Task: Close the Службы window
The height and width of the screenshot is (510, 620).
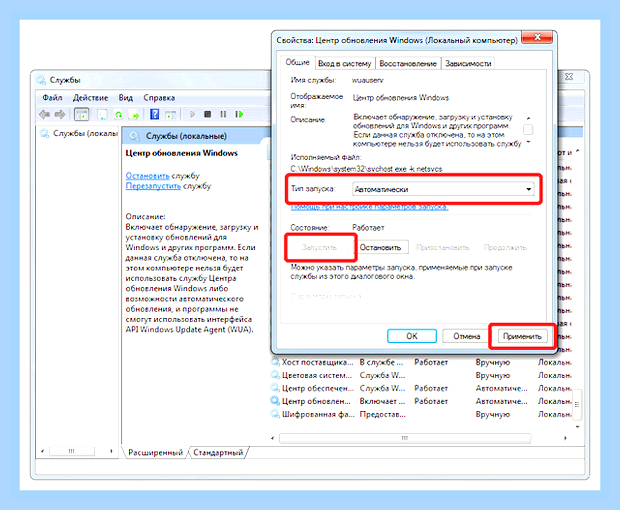Action: (569, 77)
